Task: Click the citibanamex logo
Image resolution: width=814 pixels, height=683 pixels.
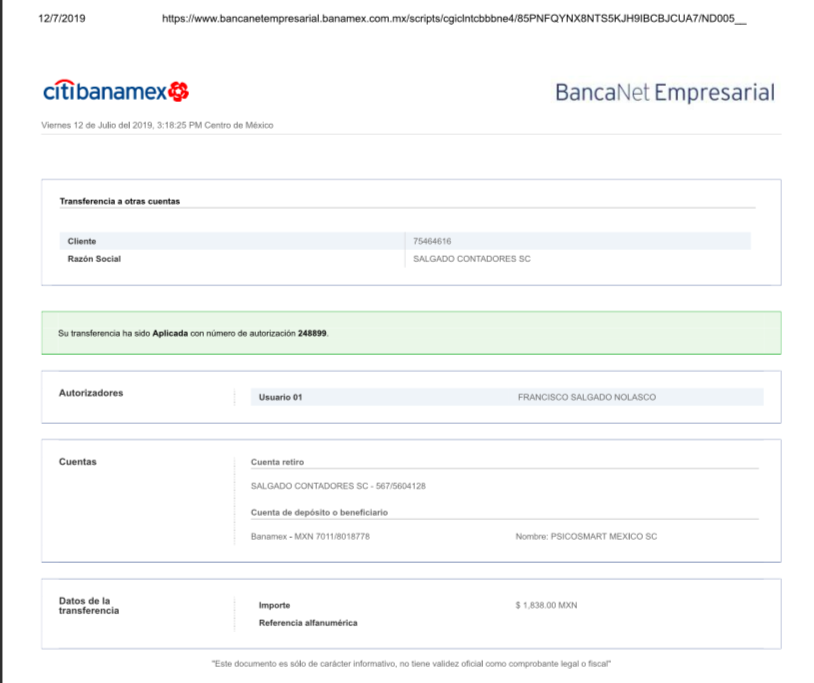Action: pyautogui.click(x=116, y=91)
